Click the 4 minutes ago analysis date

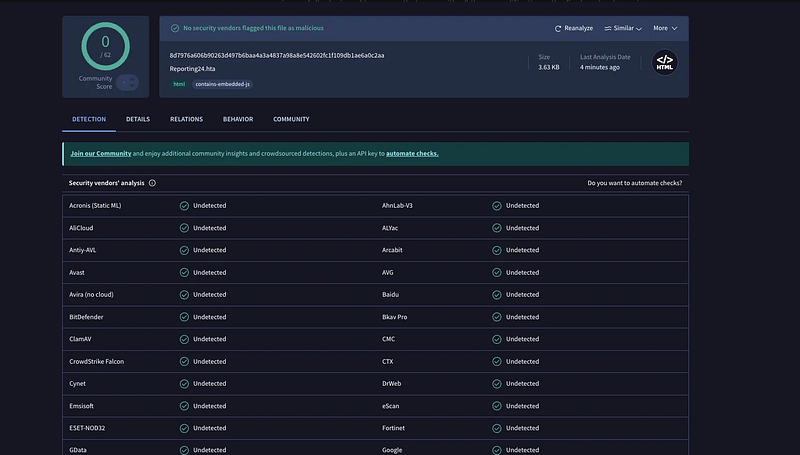599,67
